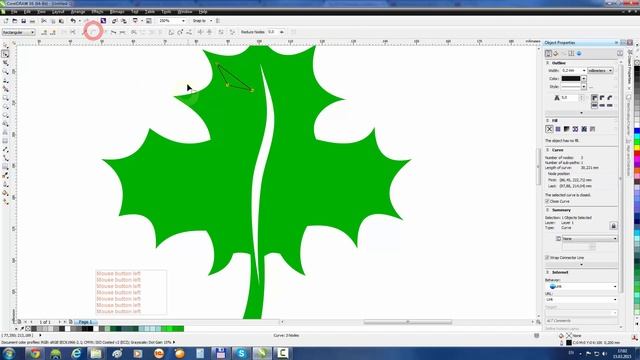This screenshot has width=640, height=360.
Task: Open the outline Style dropdown
Action: [x=584, y=87]
